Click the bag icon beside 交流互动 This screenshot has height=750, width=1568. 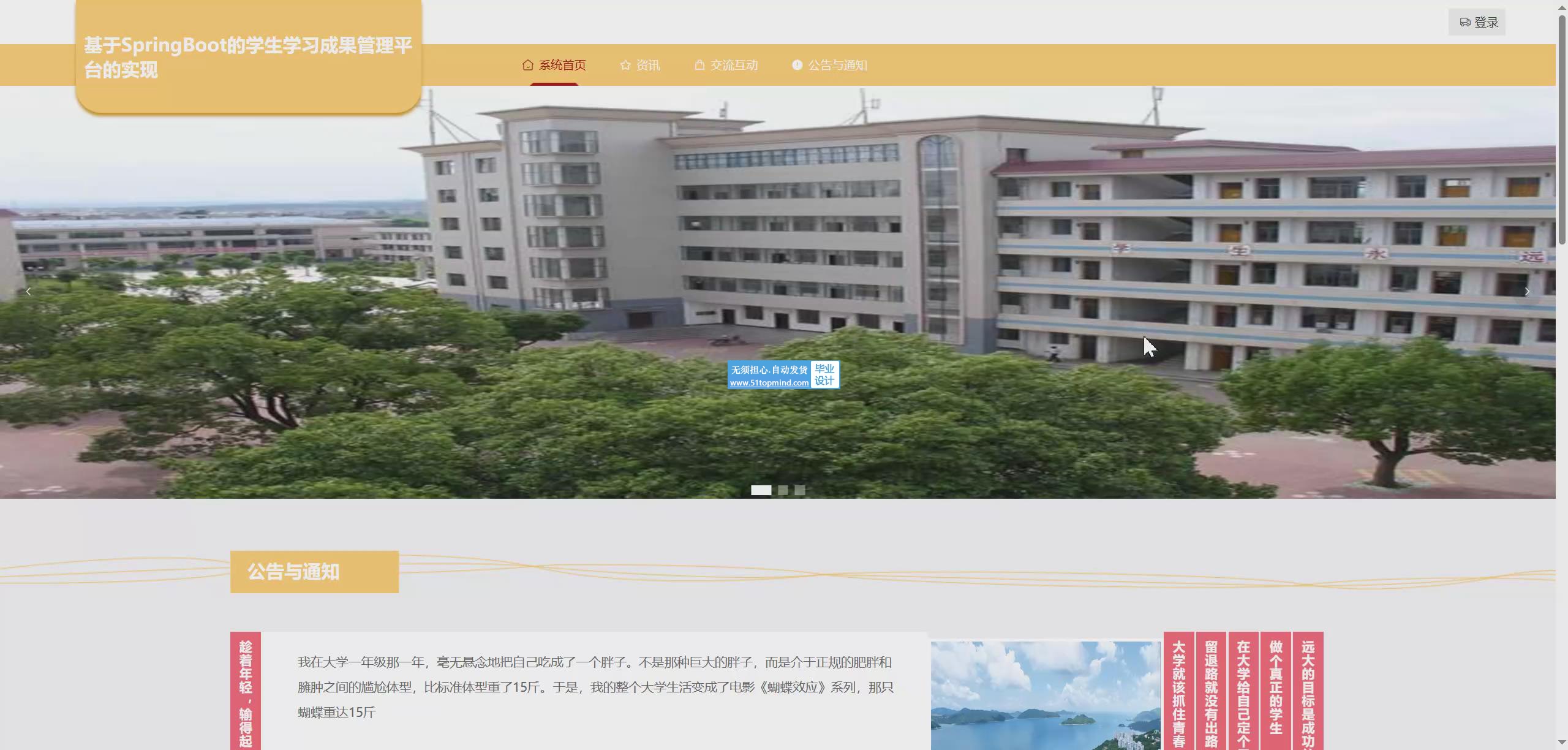699,65
